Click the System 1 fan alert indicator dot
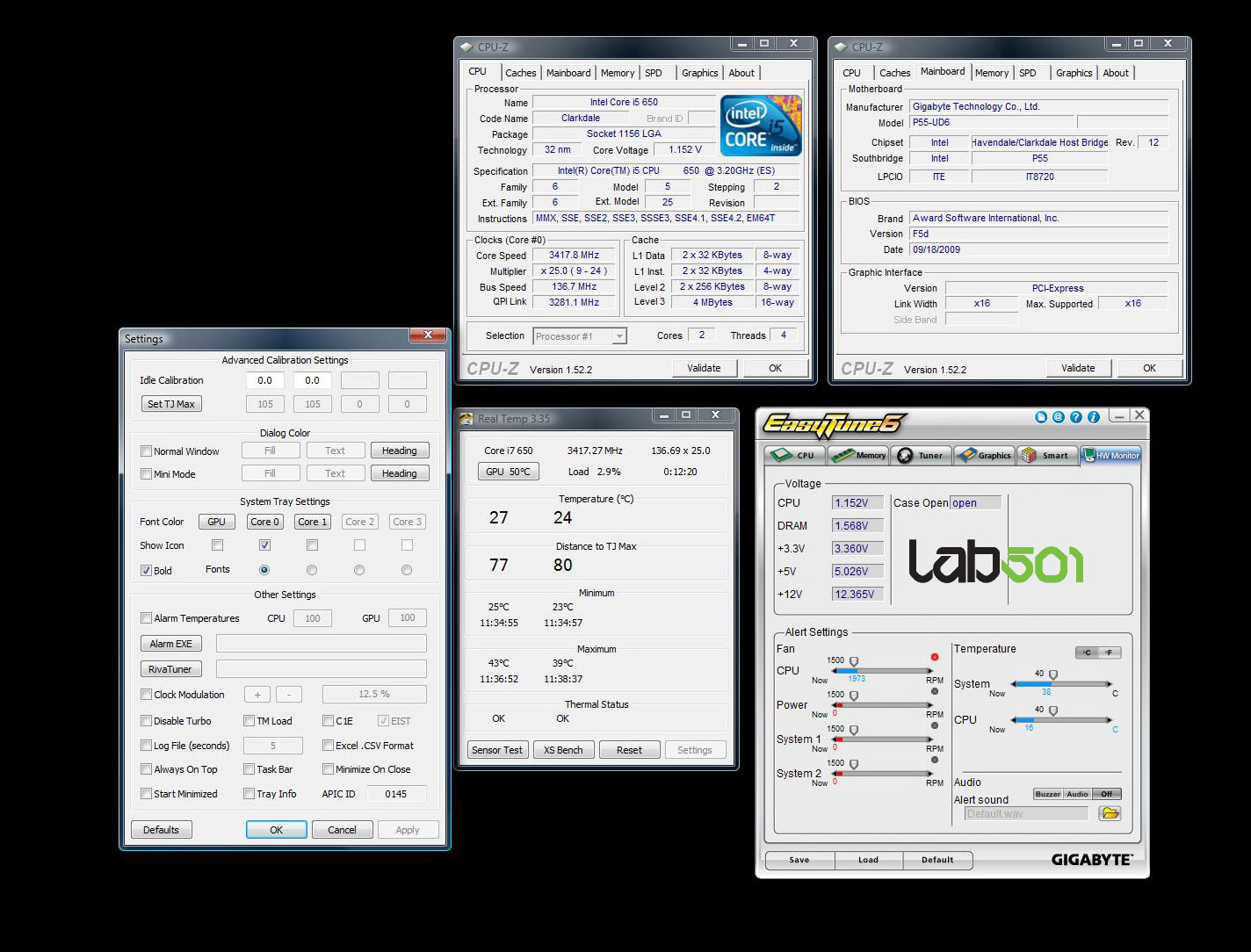 click(x=934, y=725)
